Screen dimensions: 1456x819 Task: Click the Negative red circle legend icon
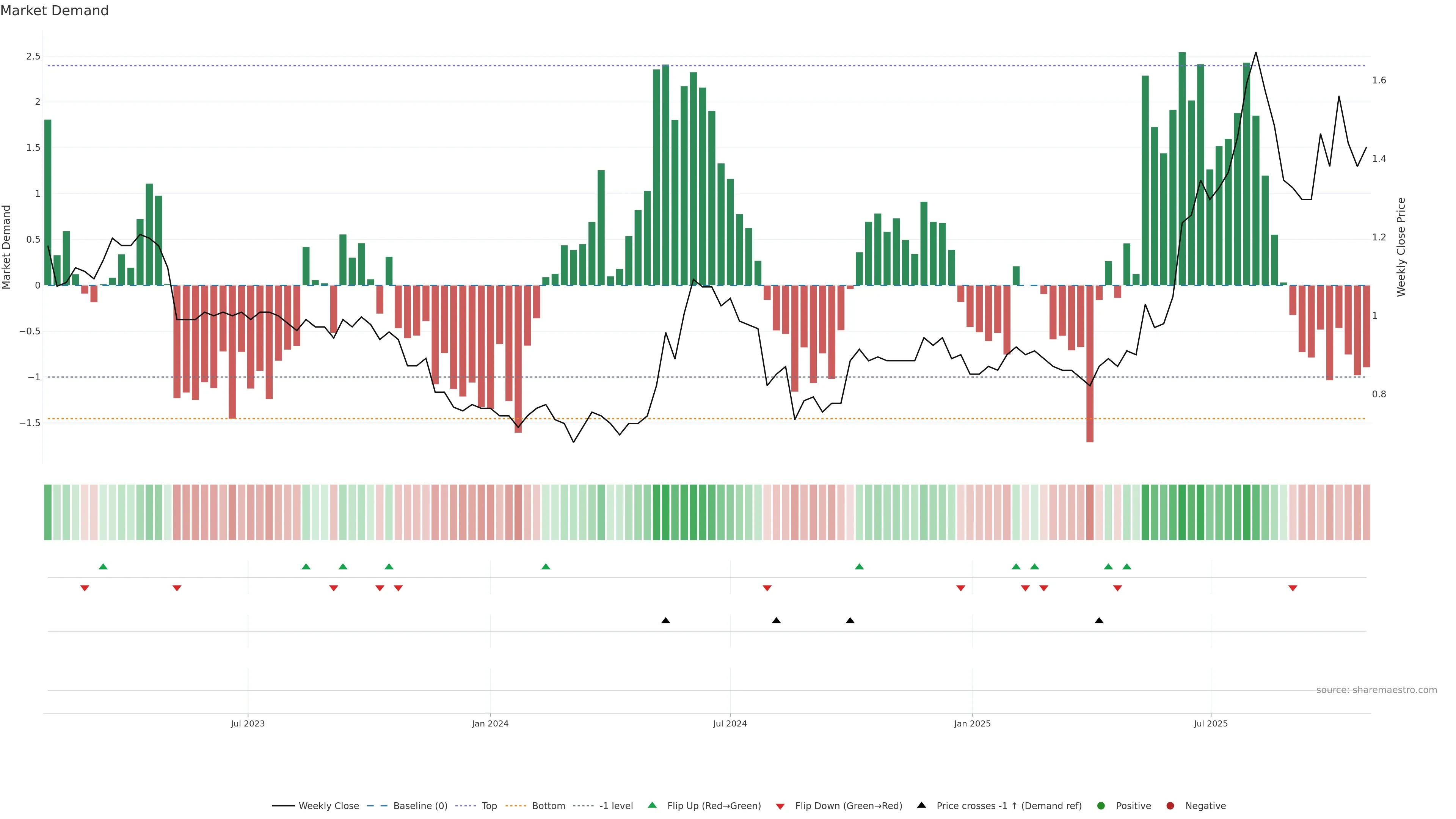click(x=1170, y=806)
